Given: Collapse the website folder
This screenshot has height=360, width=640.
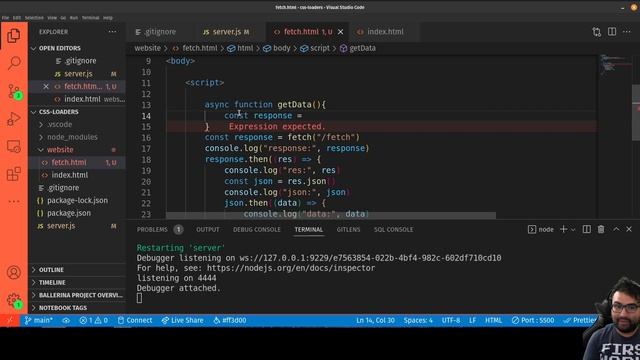Looking at the screenshot, I should (x=60, y=150).
